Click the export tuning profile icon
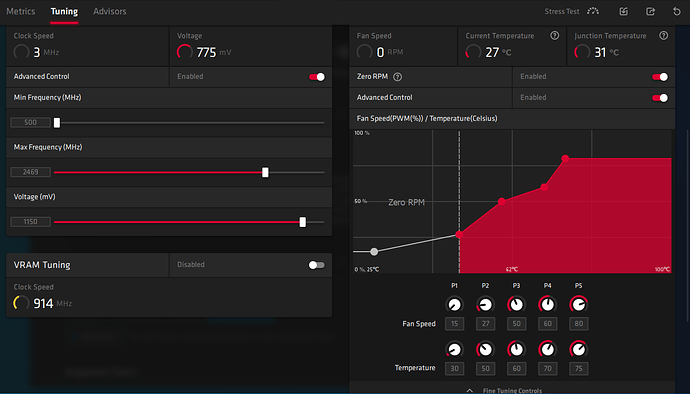This screenshot has height=394, width=690. [650, 11]
